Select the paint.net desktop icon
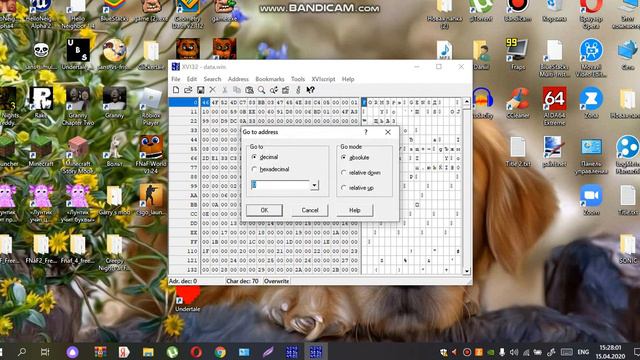Image resolution: width=640 pixels, height=360 pixels. click(x=554, y=152)
